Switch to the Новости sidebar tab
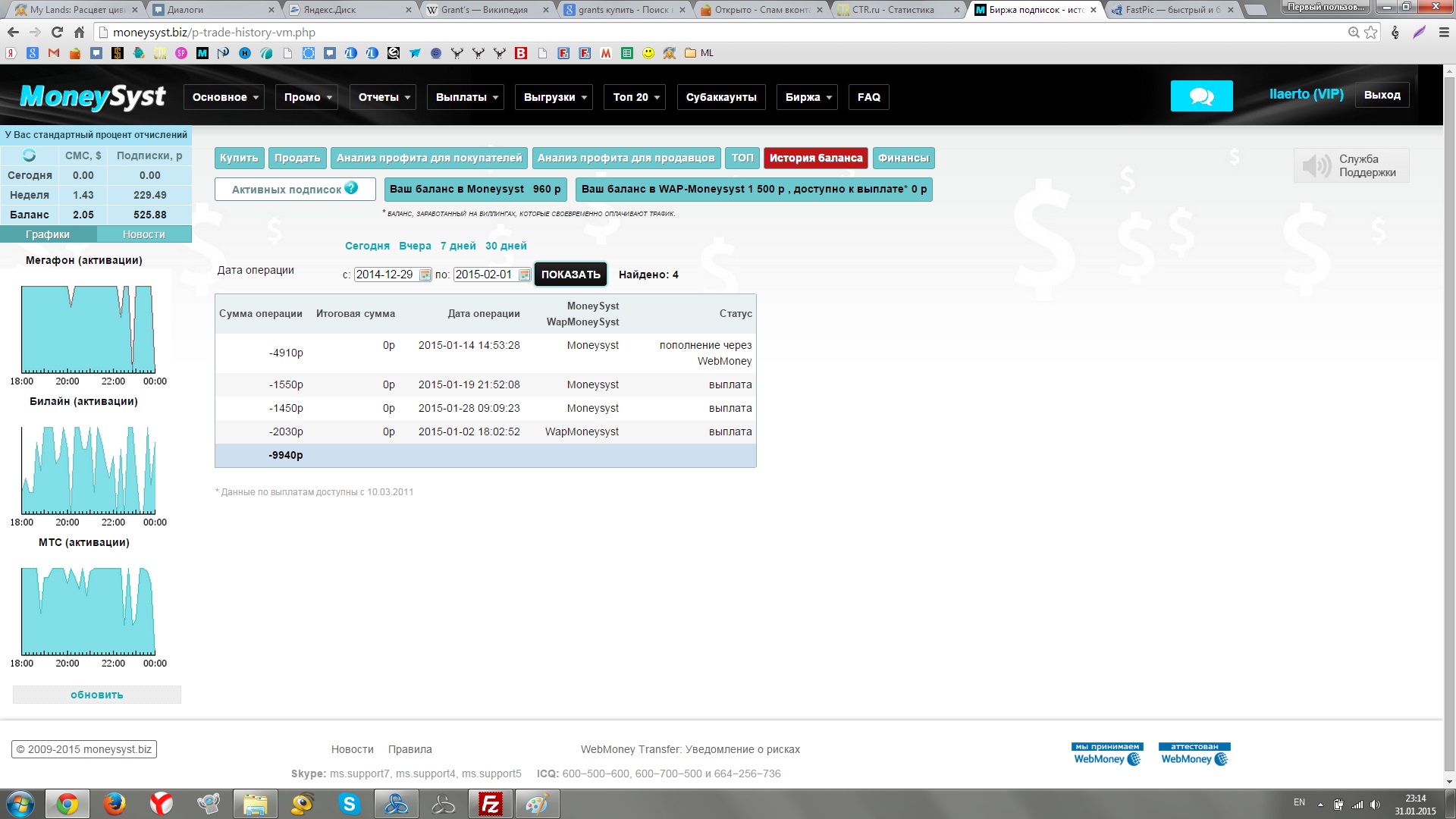 [x=143, y=234]
